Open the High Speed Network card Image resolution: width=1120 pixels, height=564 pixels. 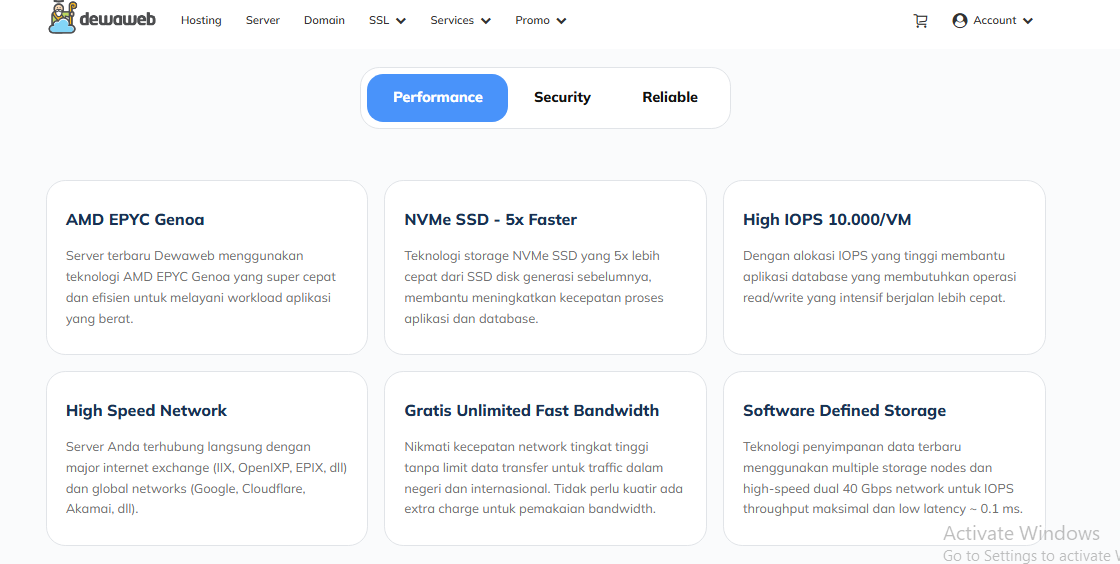click(x=207, y=459)
